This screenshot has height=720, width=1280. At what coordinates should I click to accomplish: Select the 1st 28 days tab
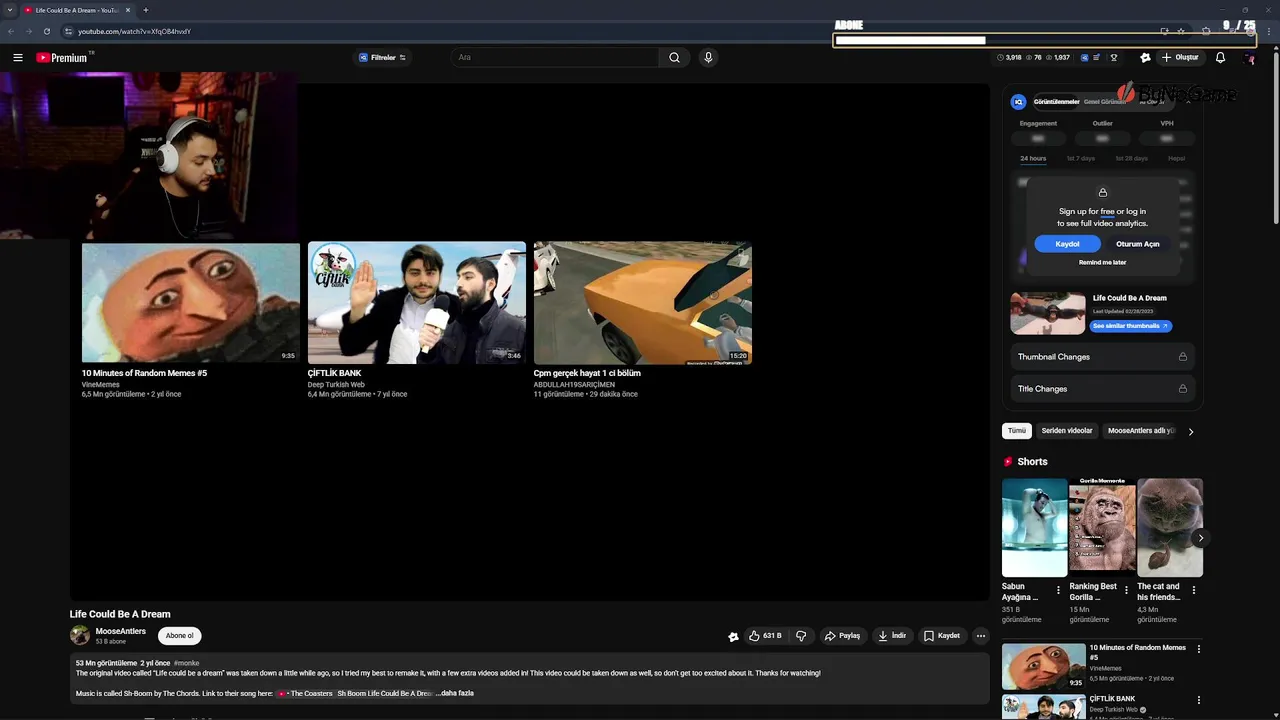tap(1131, 159)
